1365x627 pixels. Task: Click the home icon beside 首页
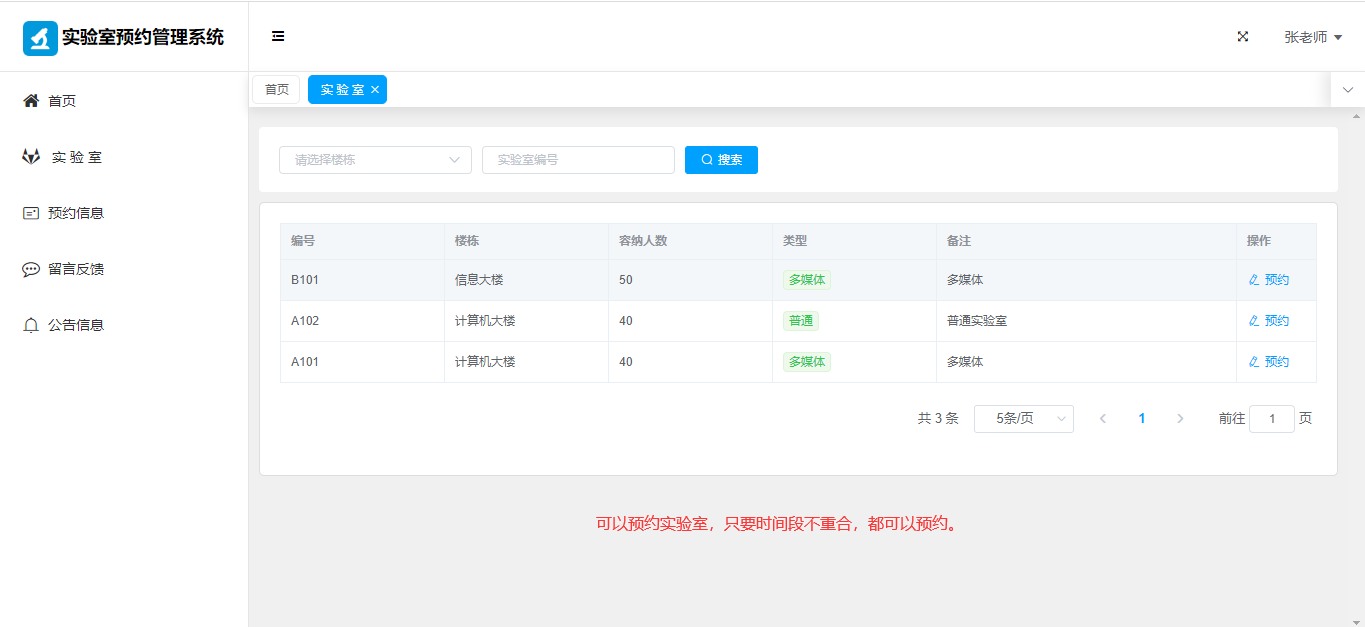tap(31, 101)
